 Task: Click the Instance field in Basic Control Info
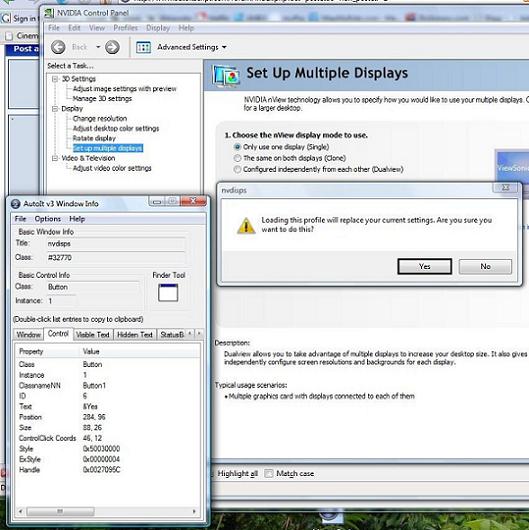pos(61,301)
